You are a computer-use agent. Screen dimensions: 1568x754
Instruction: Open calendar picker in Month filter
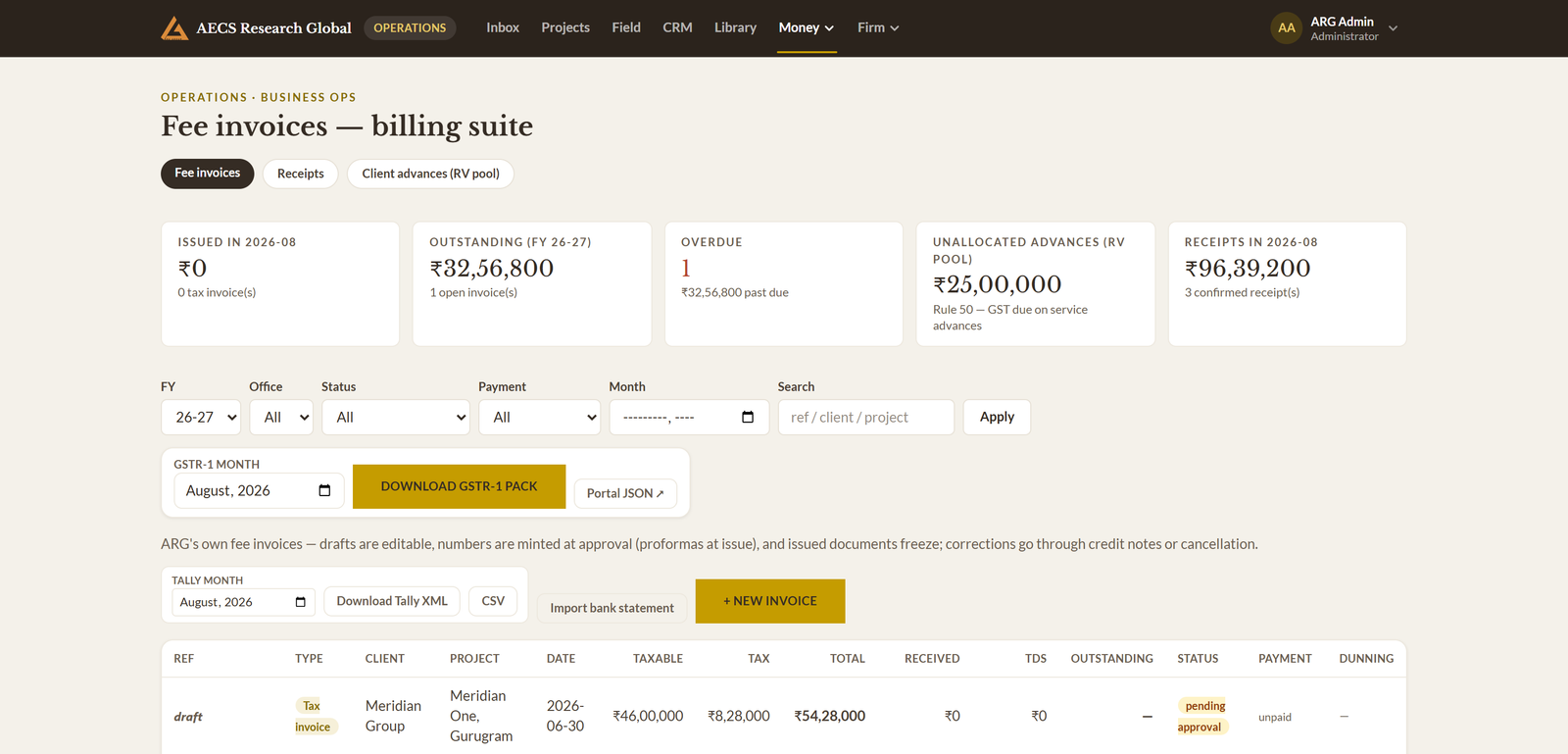(x=748, y=418)
